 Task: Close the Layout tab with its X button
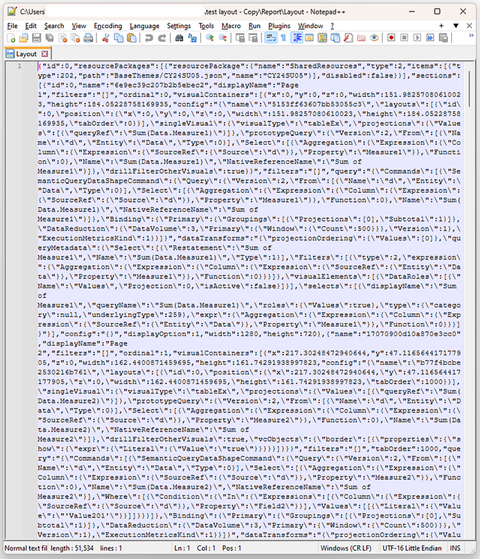click(45, 54)
